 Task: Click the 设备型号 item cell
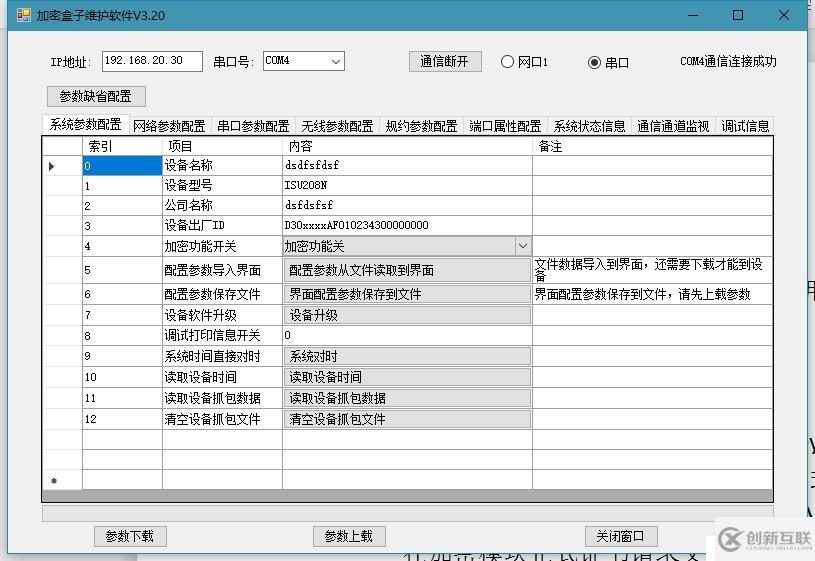222,186
